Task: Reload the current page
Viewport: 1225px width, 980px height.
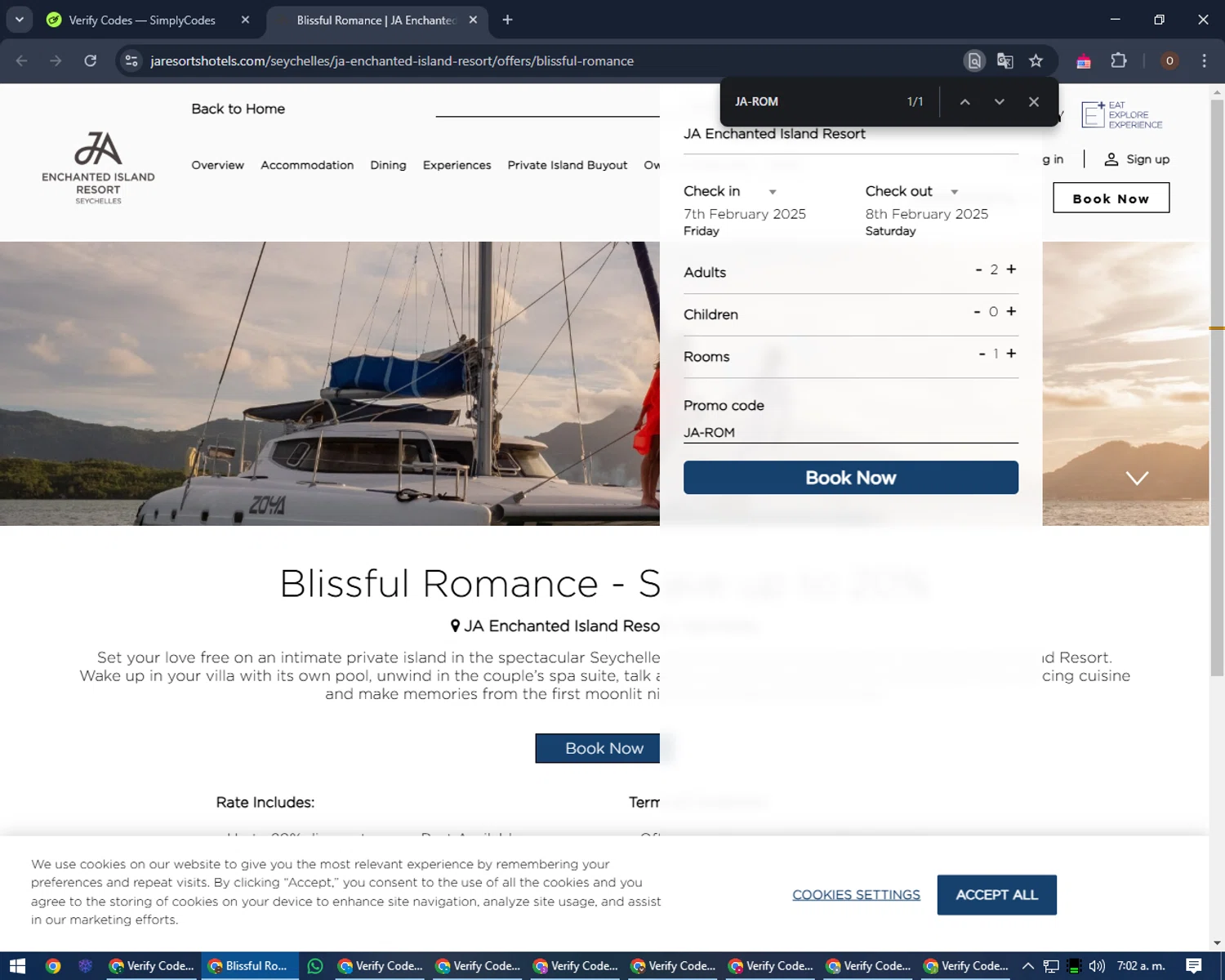Action: coord(91,61)
